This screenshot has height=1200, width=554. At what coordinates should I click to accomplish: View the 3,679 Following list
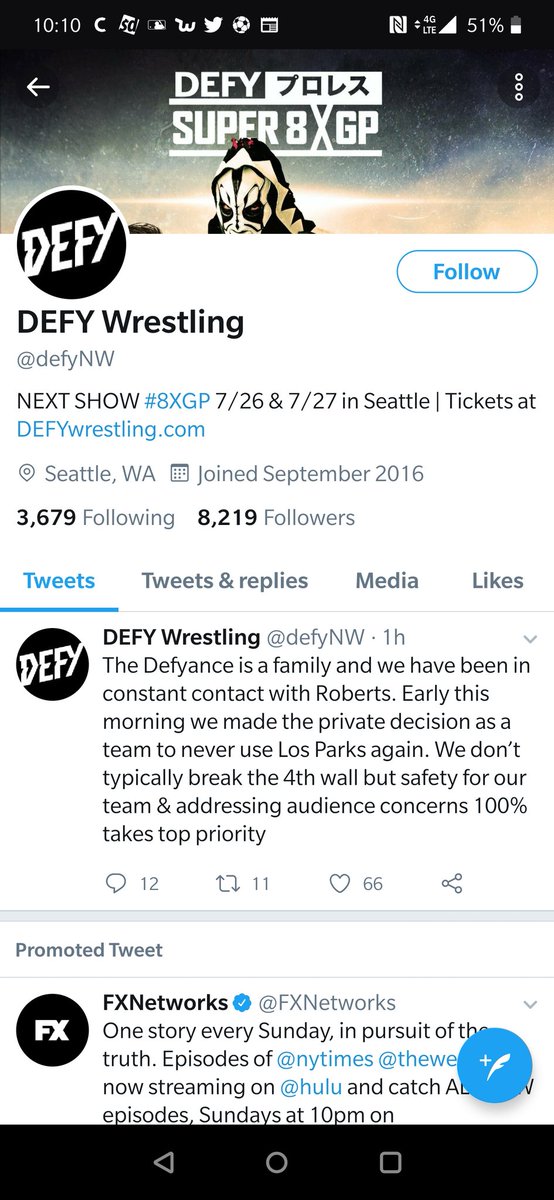[95, 518]
